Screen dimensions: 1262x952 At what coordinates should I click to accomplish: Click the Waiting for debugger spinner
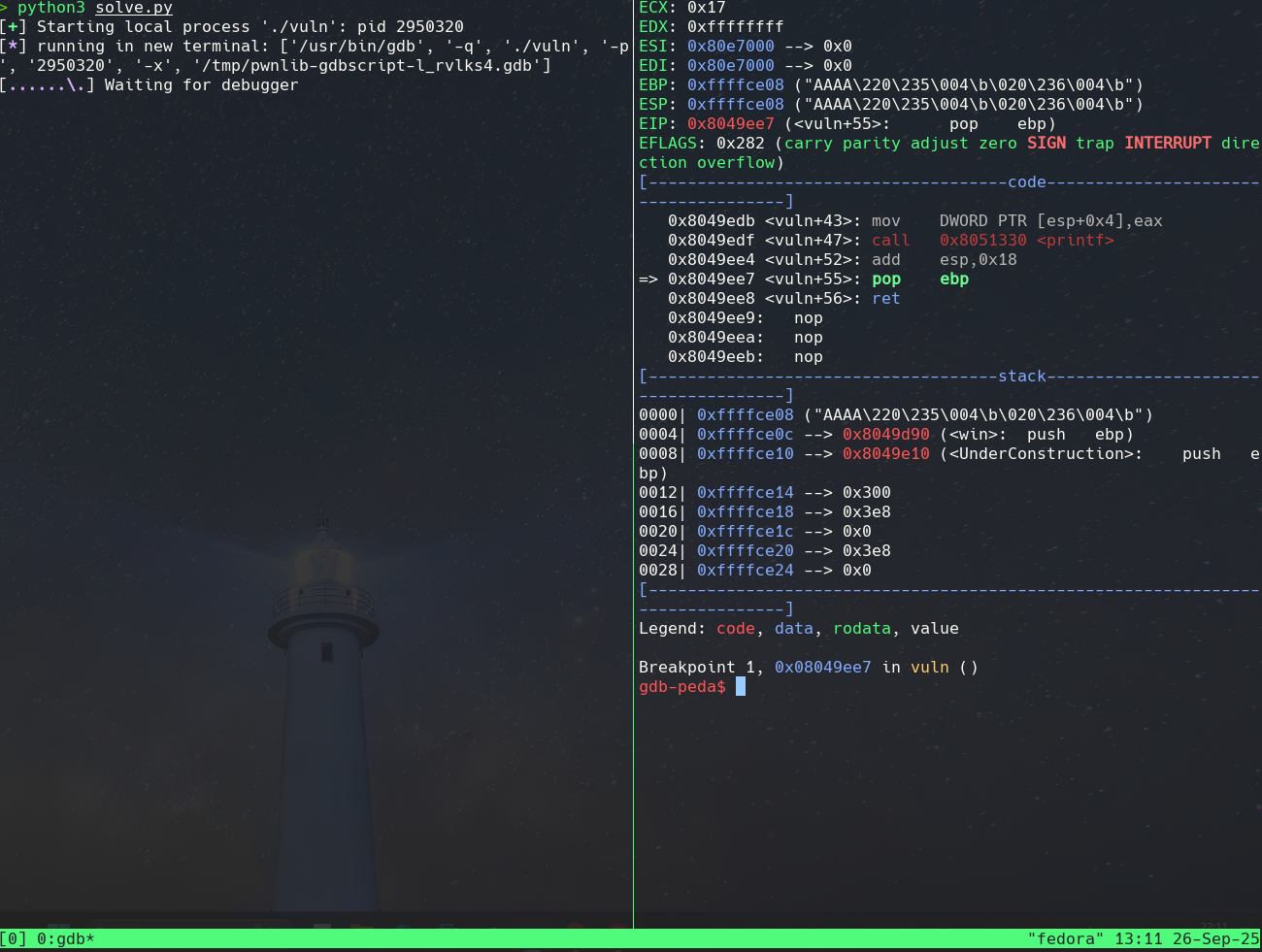(47, 85)
